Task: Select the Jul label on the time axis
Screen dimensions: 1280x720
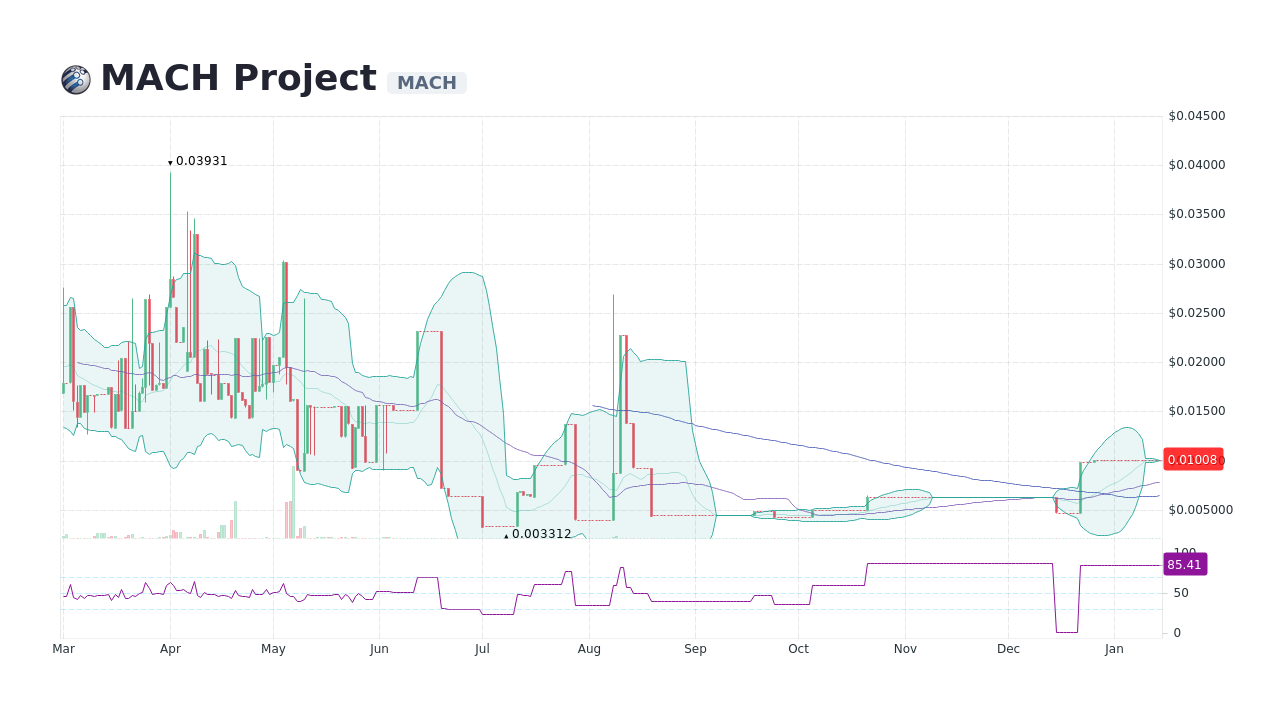Action: click(x=482, y=648)
